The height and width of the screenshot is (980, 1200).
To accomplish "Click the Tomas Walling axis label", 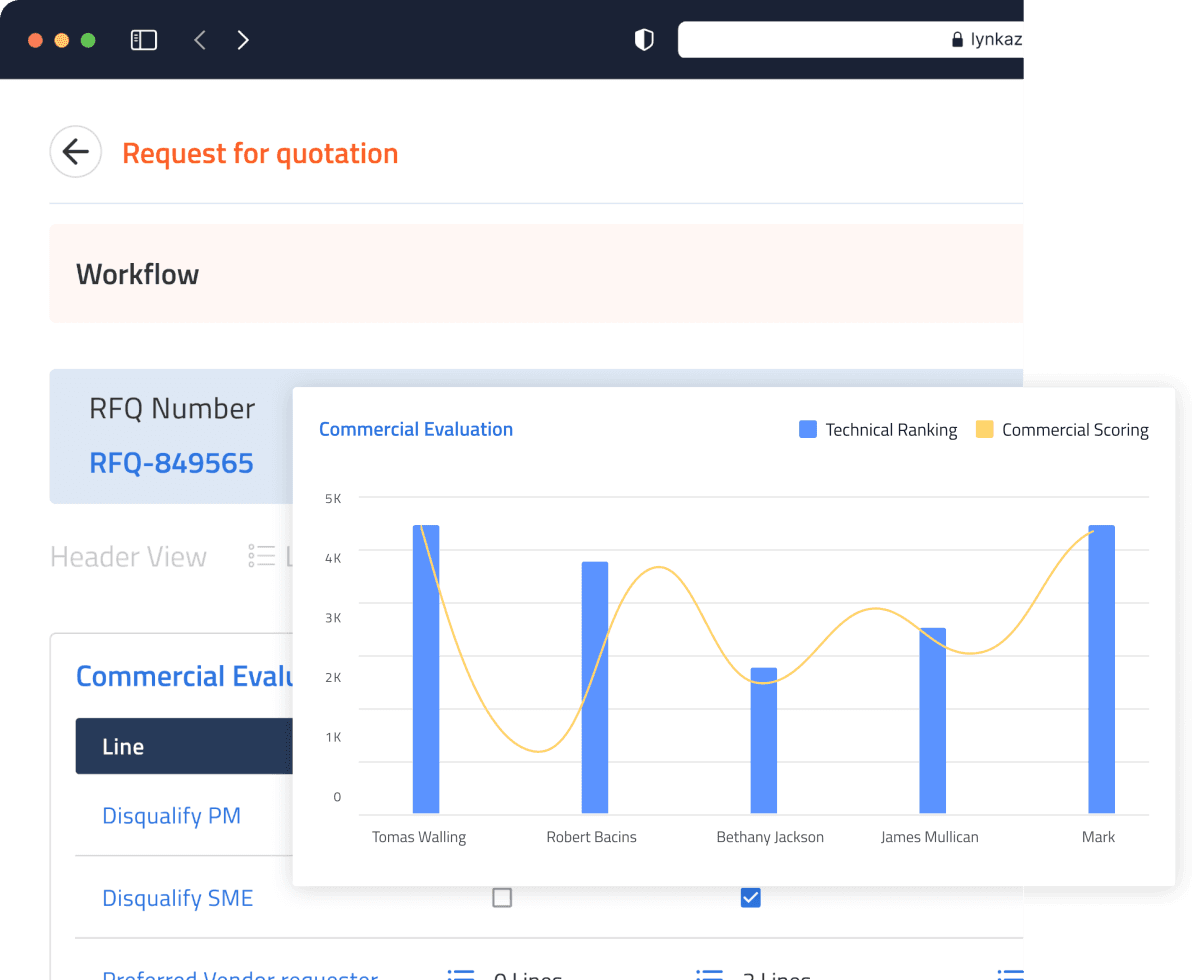I will pyautogui.click(x=419, y=837).
